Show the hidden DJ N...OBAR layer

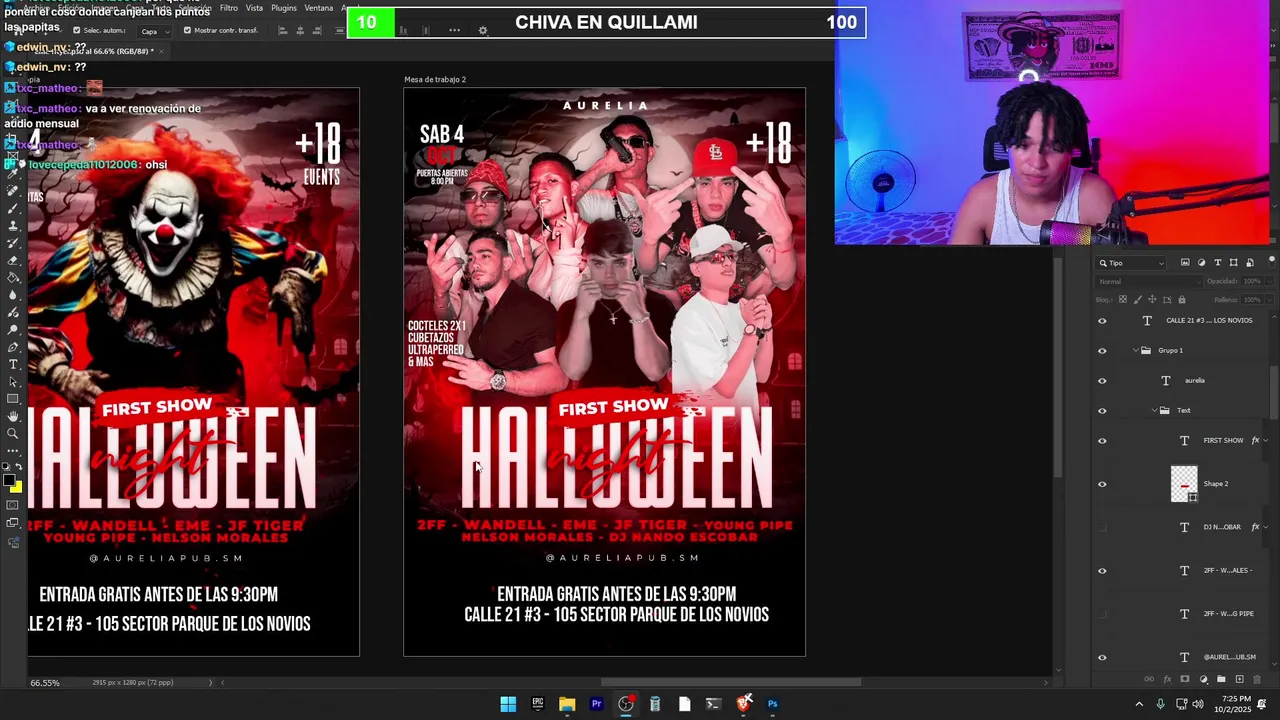click(1102, 527)
